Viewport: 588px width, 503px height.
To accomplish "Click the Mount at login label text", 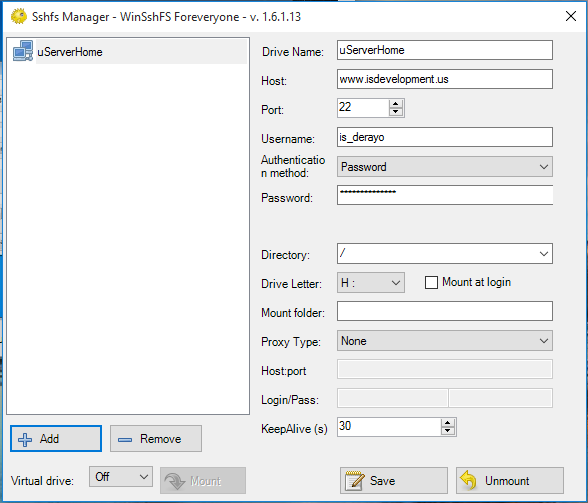I will click(476, 282).
